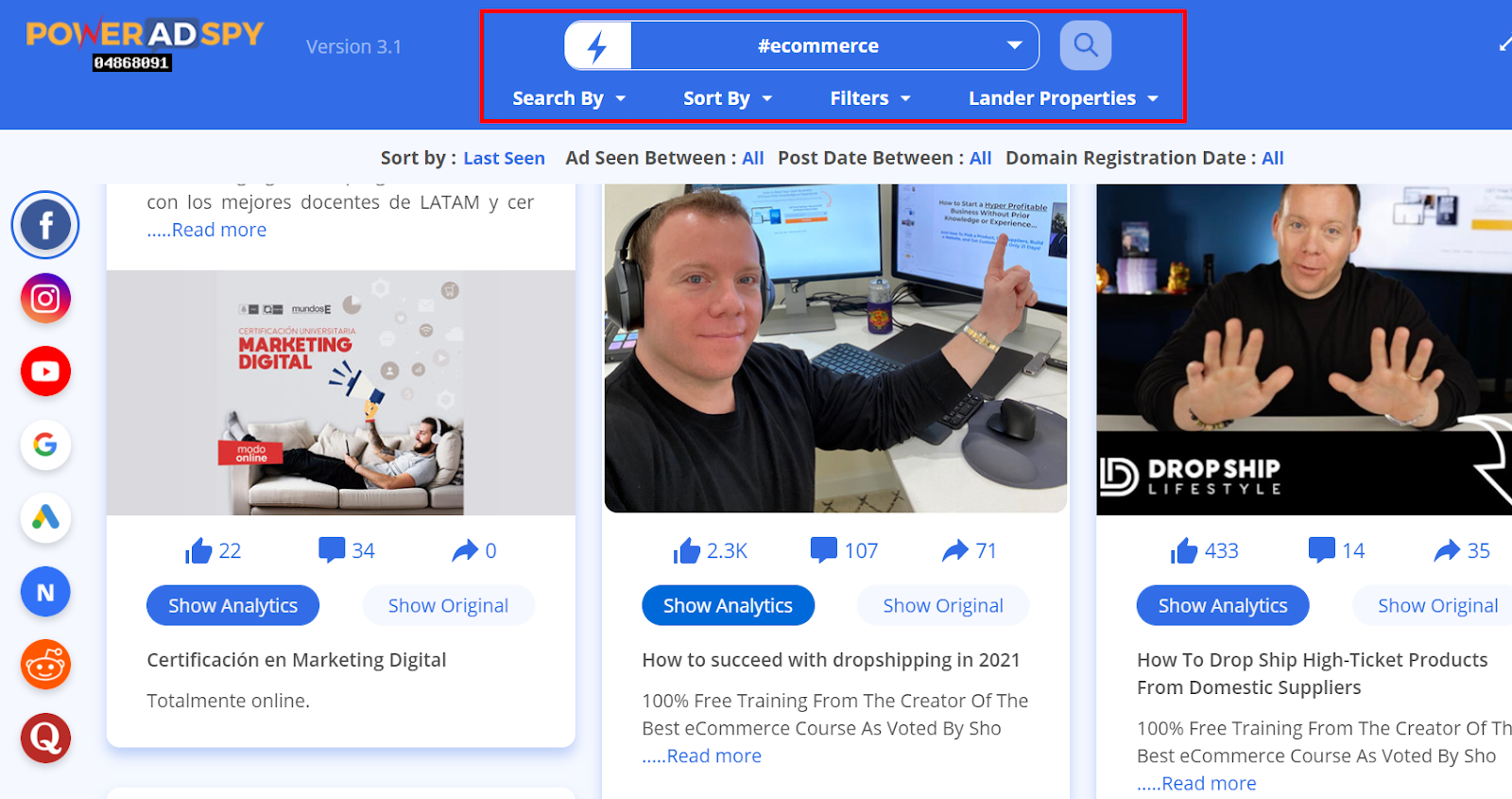Open the man with headphones ad image
Image resolution: width=1512 pixels, height=799 pixels.
coord(836,348)
